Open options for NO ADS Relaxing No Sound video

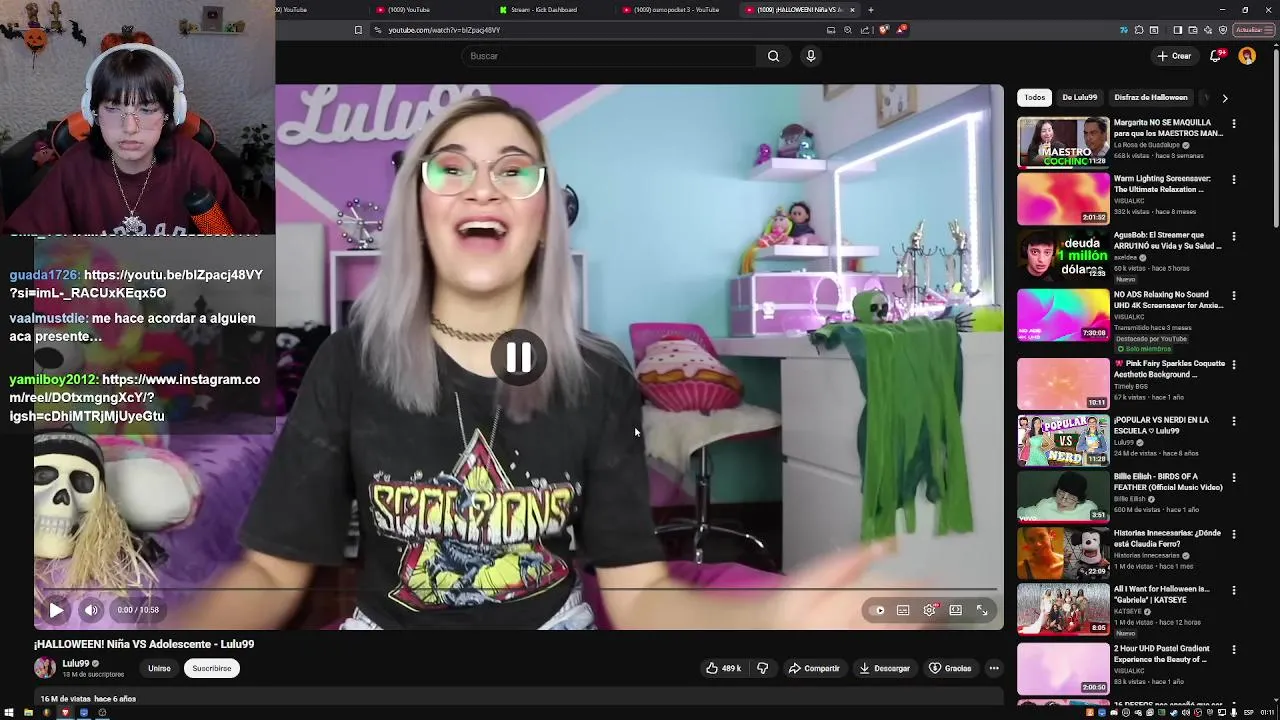(x=1234, y=296)
